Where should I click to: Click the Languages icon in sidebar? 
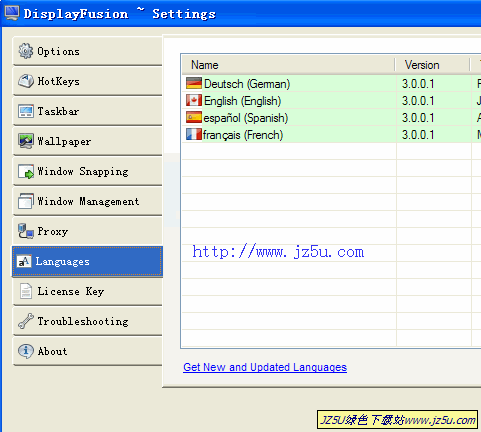click(24, 262)
